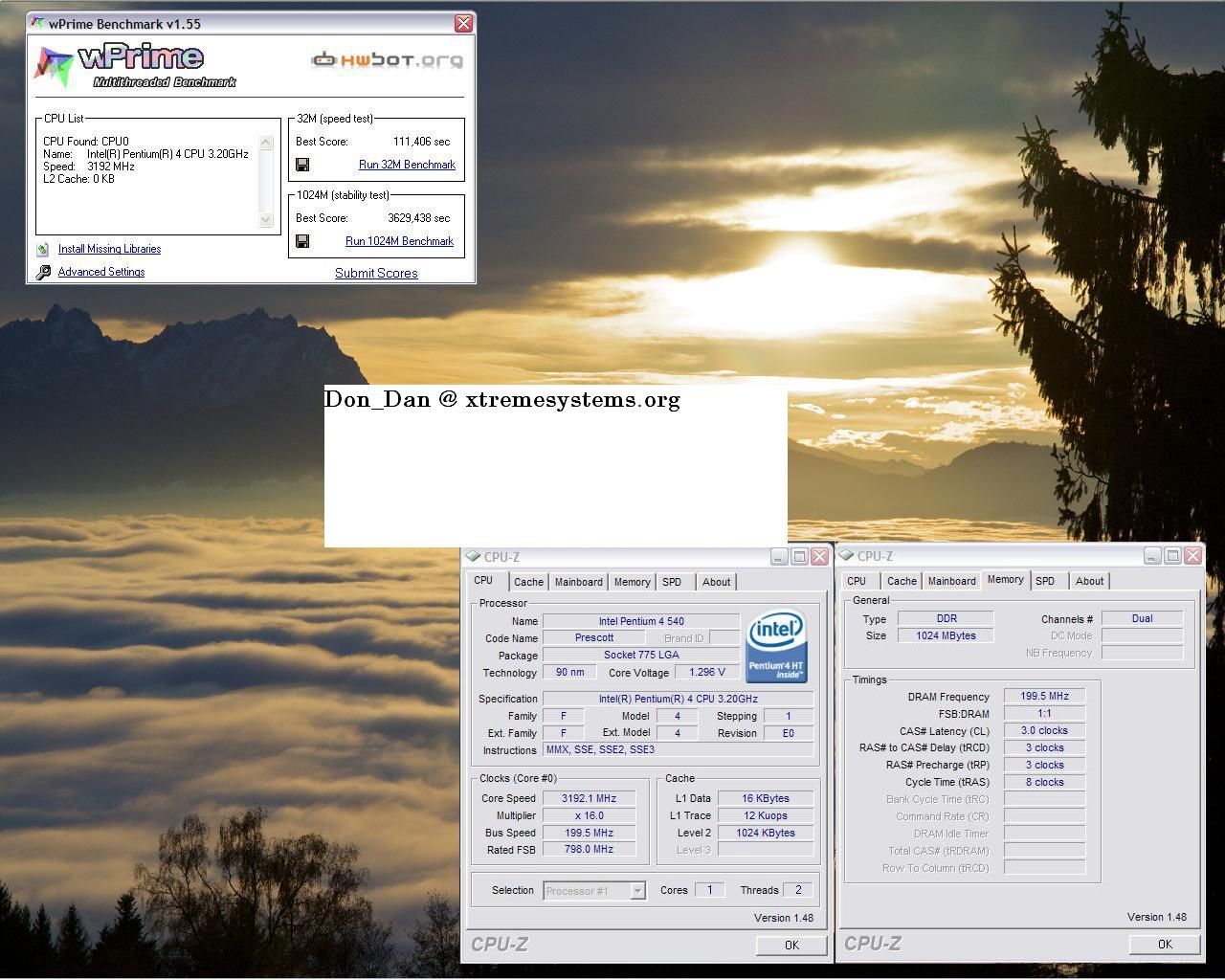Click the hwbot.org logo
This screenshot has height=980, width=1225.
pos(387,60)
